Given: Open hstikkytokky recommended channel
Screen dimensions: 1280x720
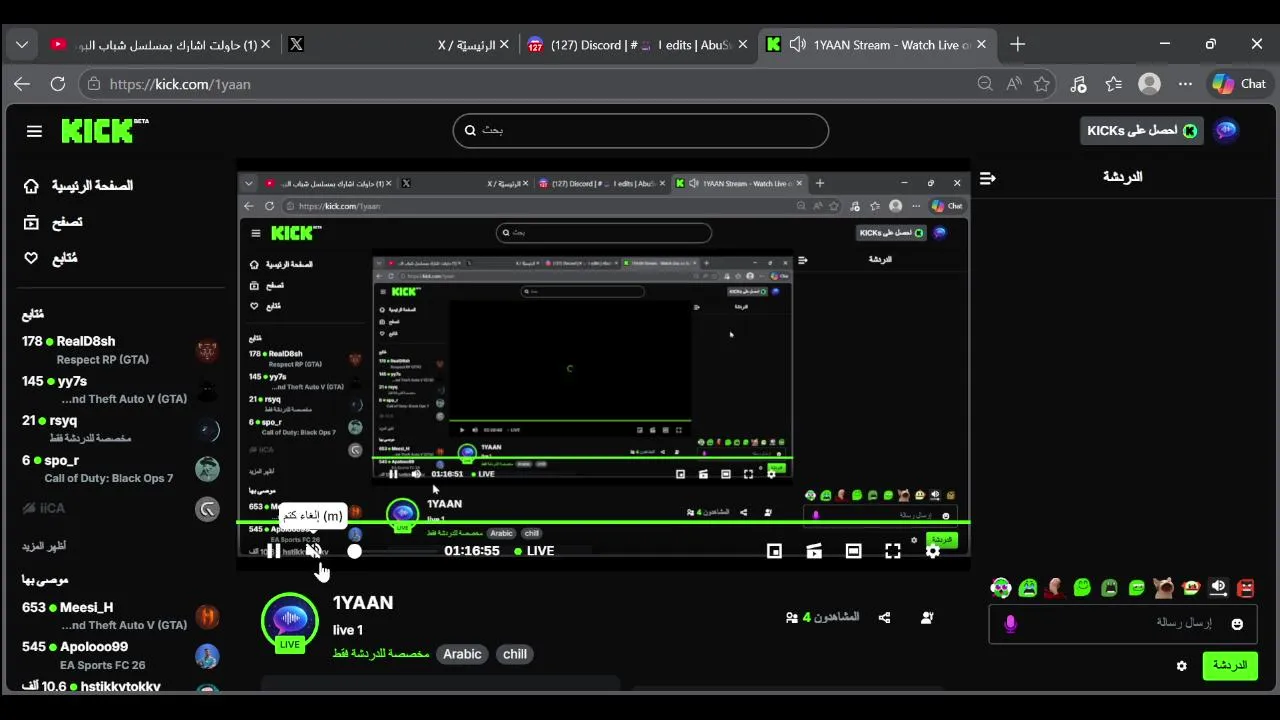Looking at the screenshot, I should pos(120,687).
